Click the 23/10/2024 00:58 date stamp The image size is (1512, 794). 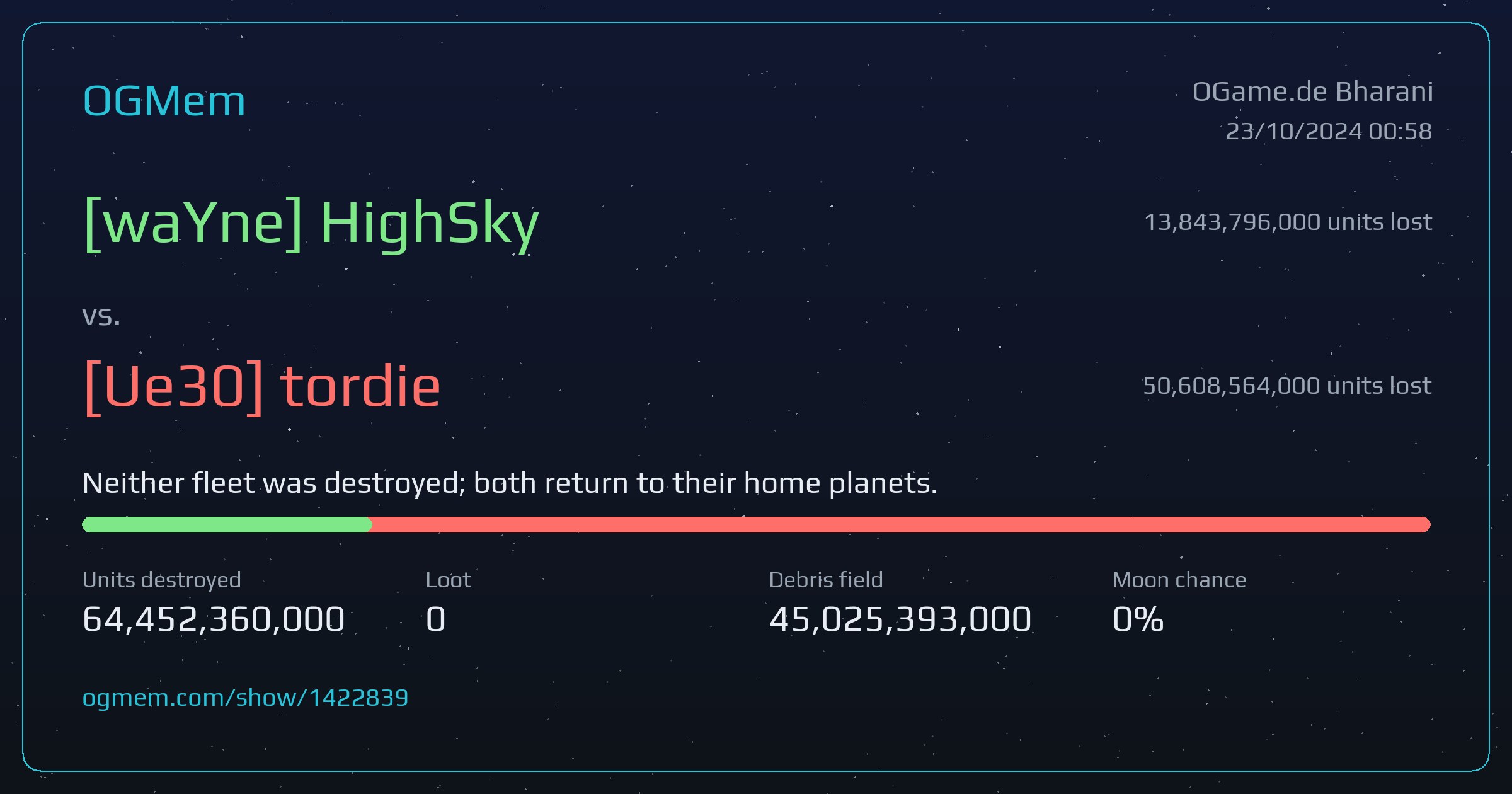coord(1329,131)
